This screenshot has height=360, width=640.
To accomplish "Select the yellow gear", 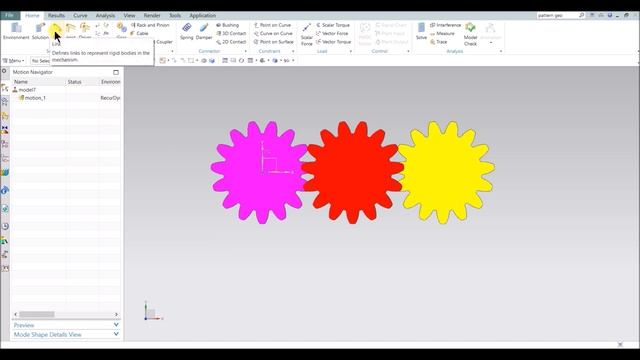I will pos(446,172).
